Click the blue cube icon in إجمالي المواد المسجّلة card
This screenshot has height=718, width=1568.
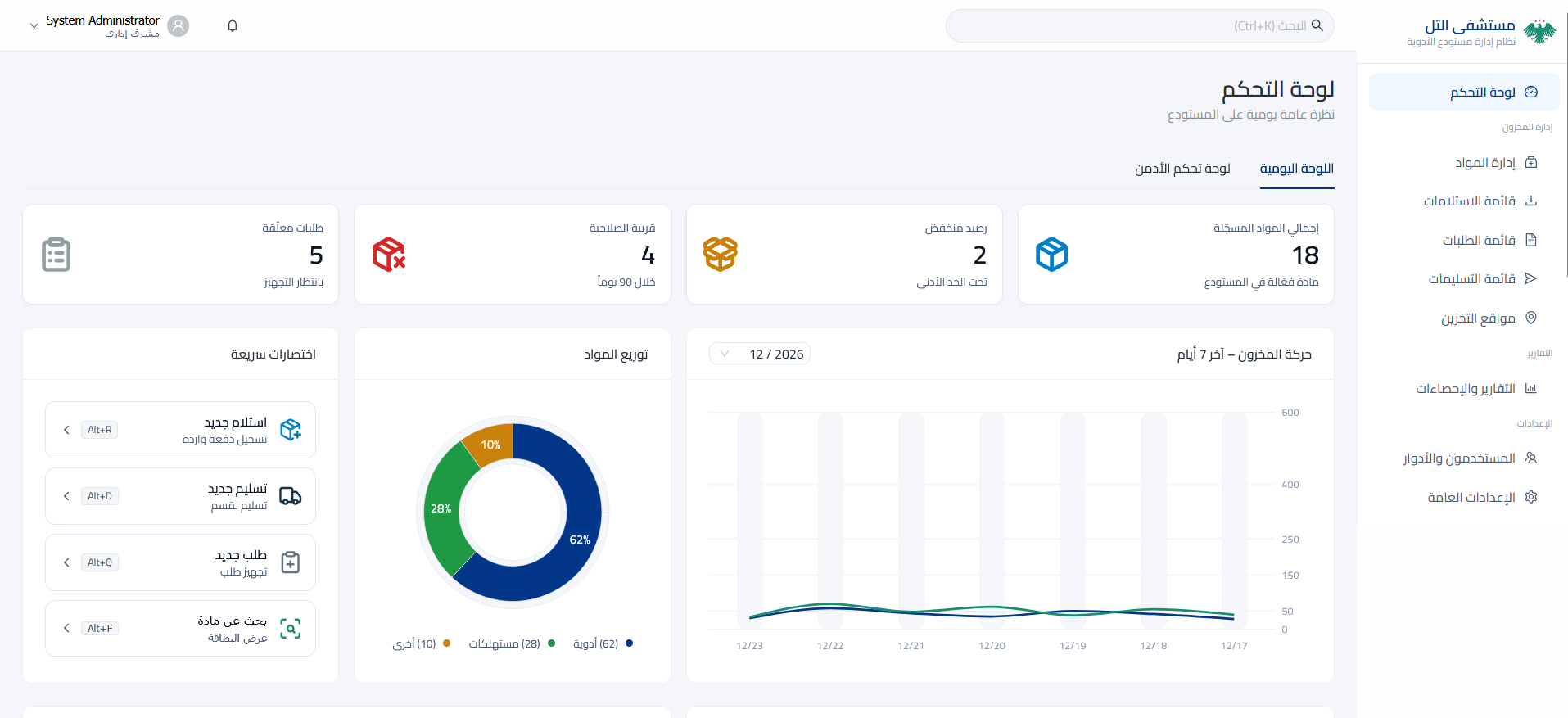coord(1051,255)
